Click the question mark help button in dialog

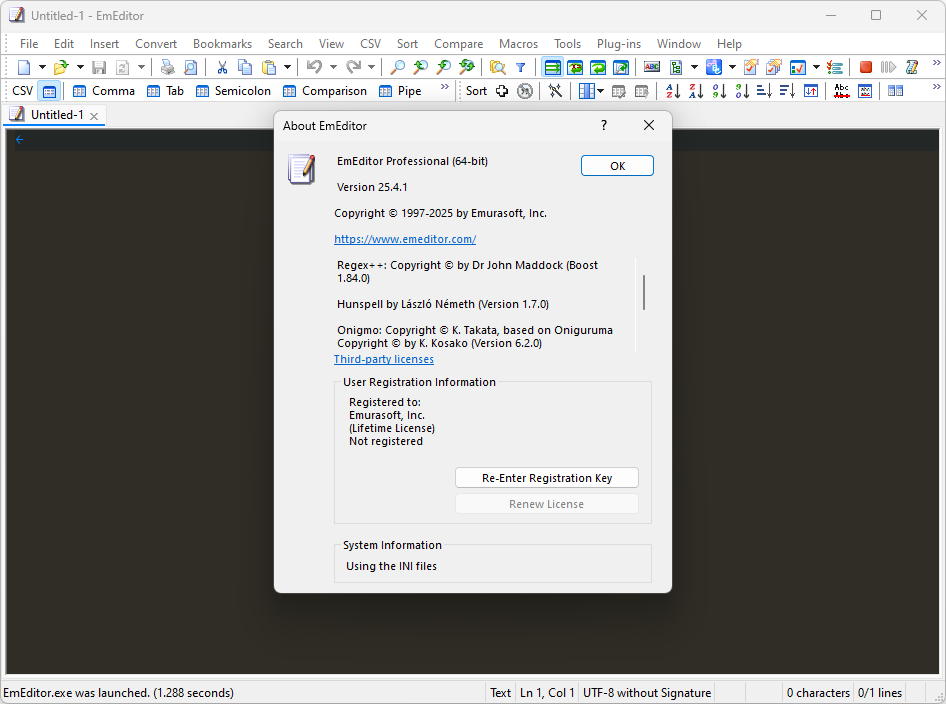(x=604, y=125)
